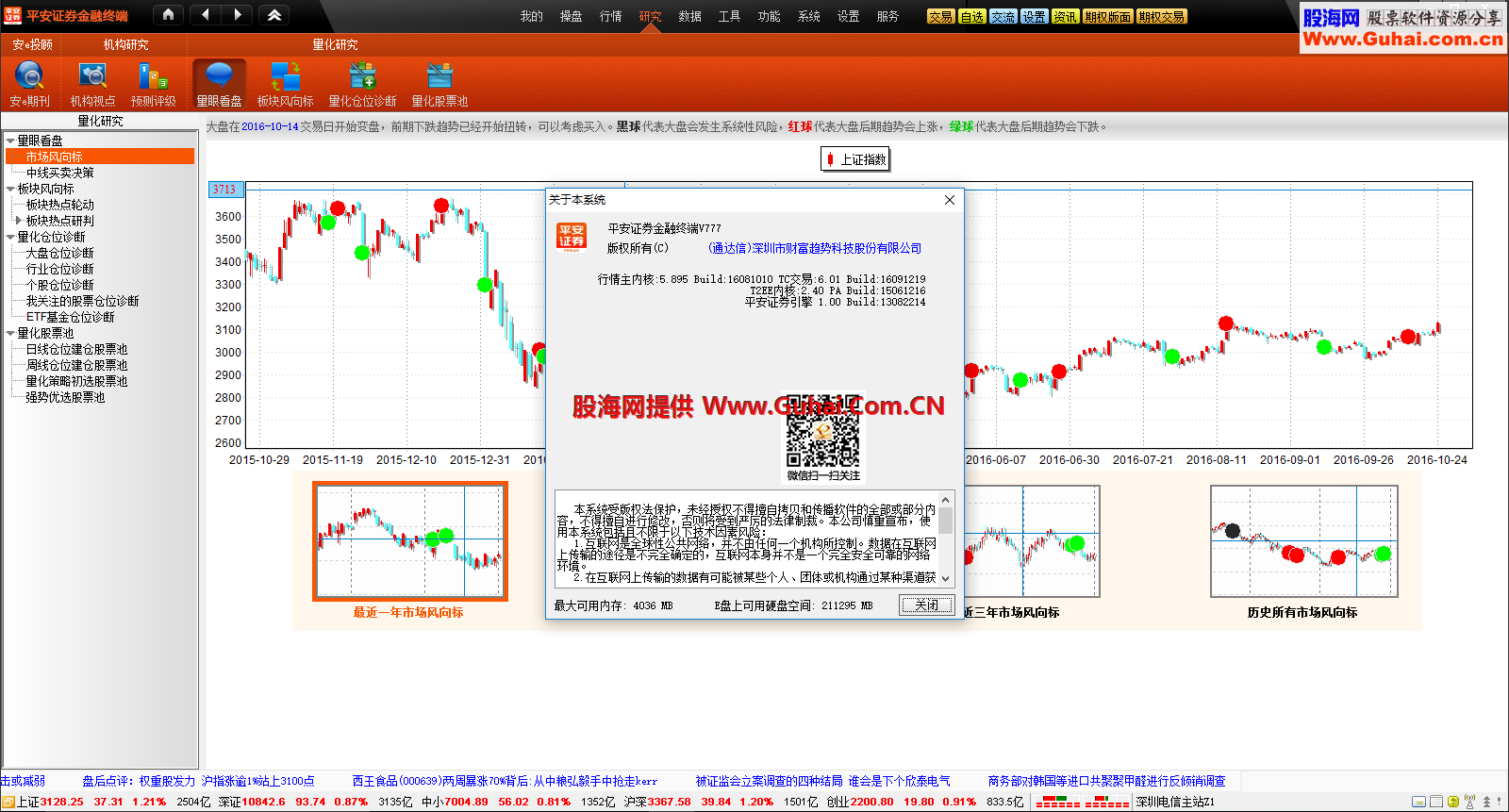Collapse ribbon with double-chevron icon

pos(274,14)
